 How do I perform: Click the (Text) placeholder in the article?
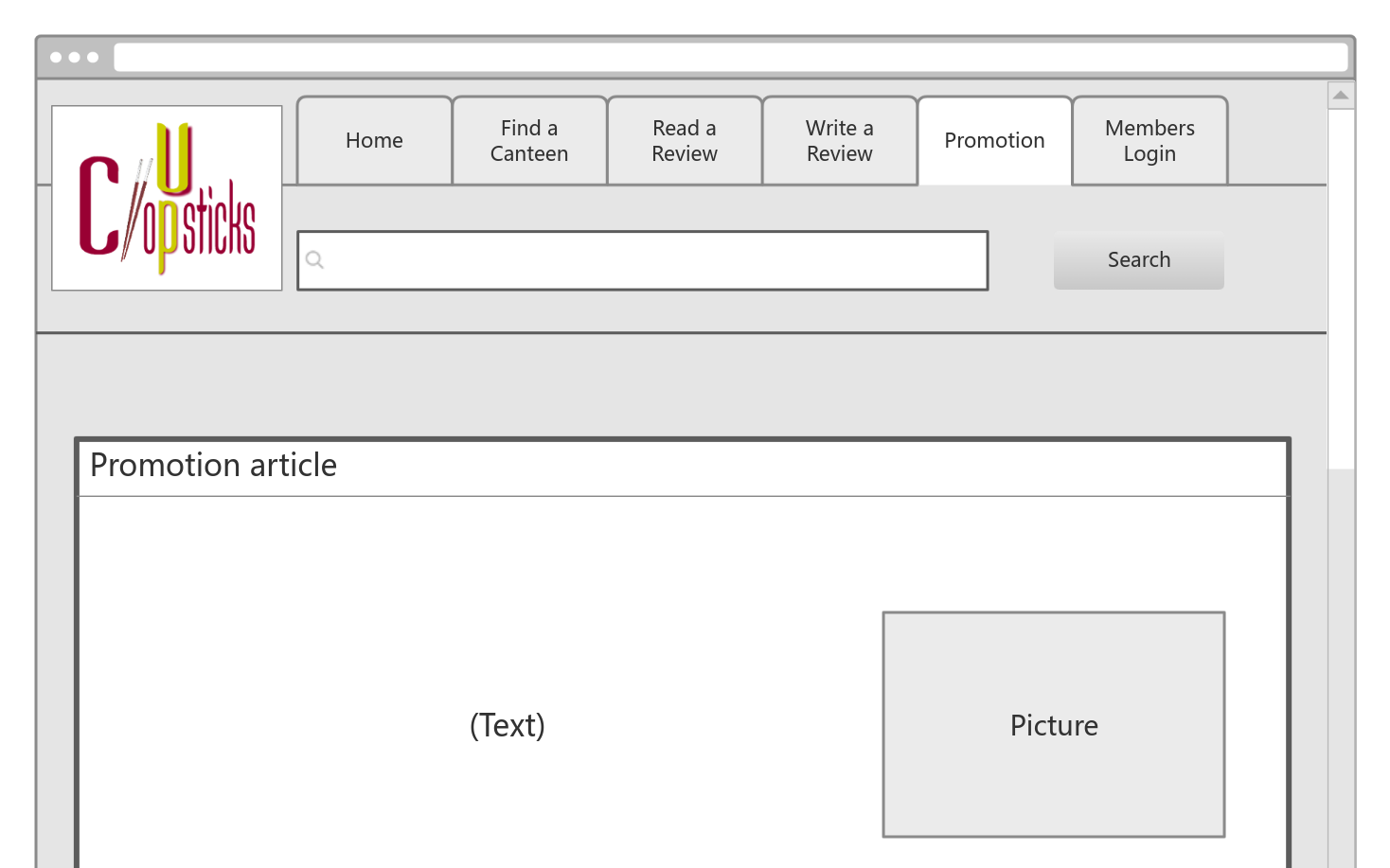(508, 725)
